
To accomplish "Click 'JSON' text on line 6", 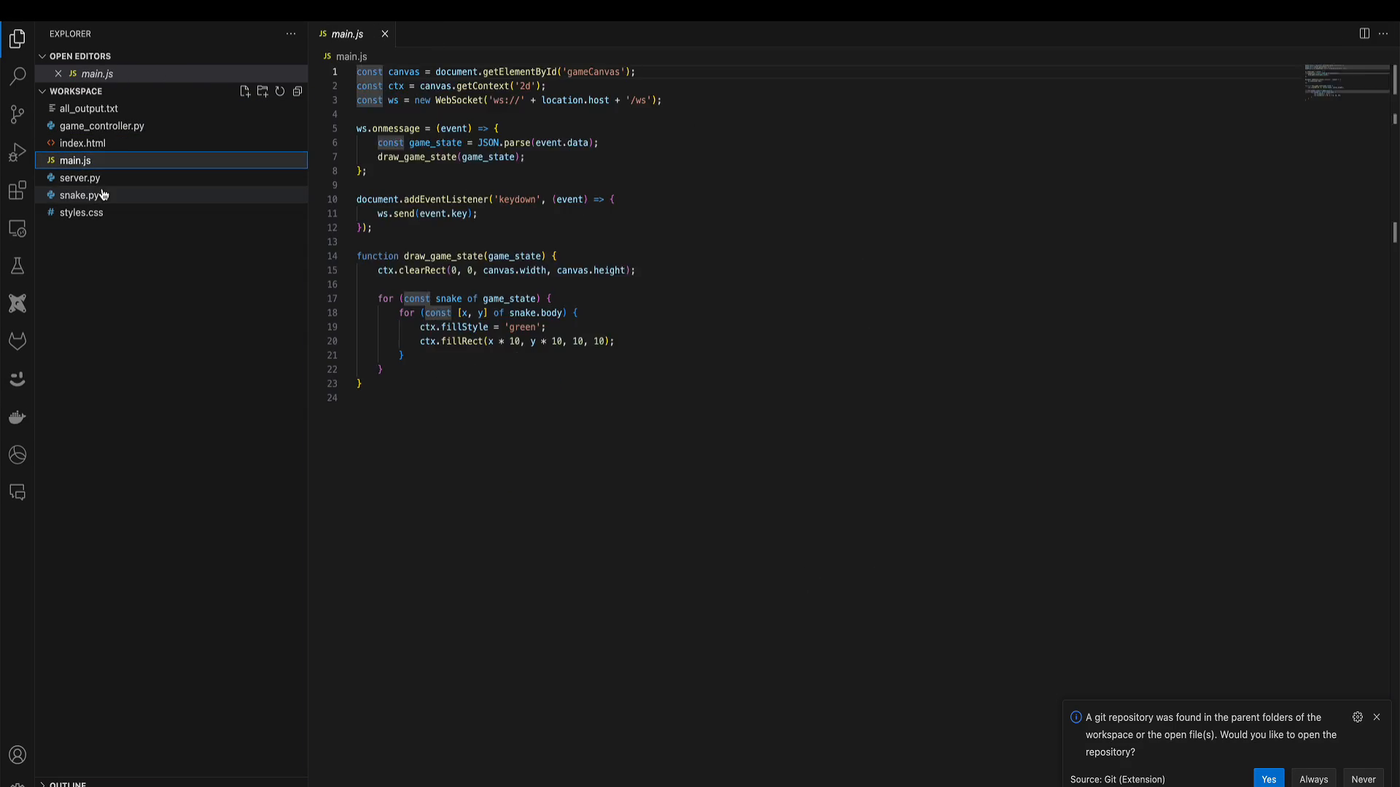I will pyautogui.click(x=487, y=143).
